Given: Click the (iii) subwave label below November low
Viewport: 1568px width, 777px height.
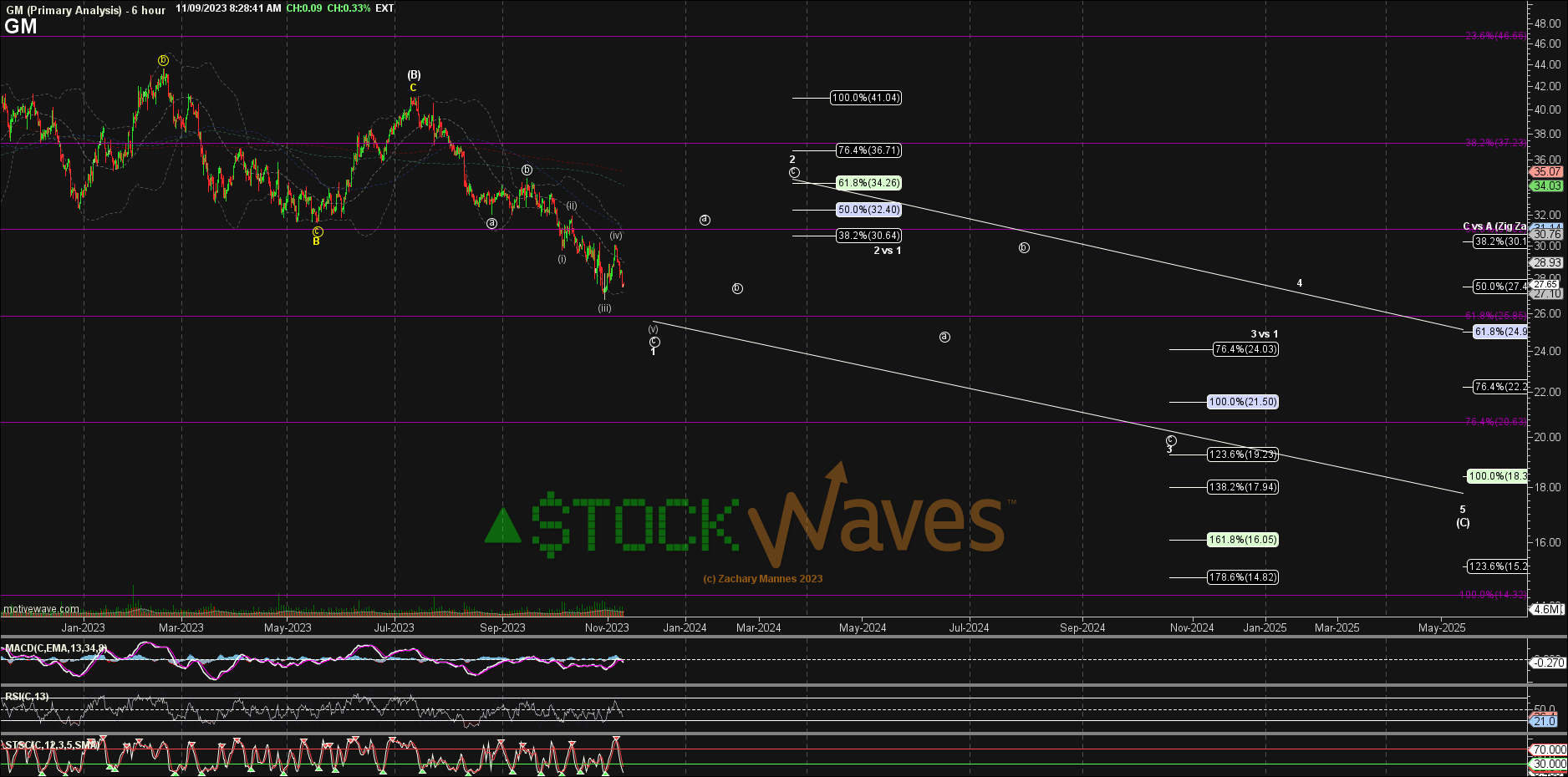Looking at the screenshot, I should [x=604, y=308].
